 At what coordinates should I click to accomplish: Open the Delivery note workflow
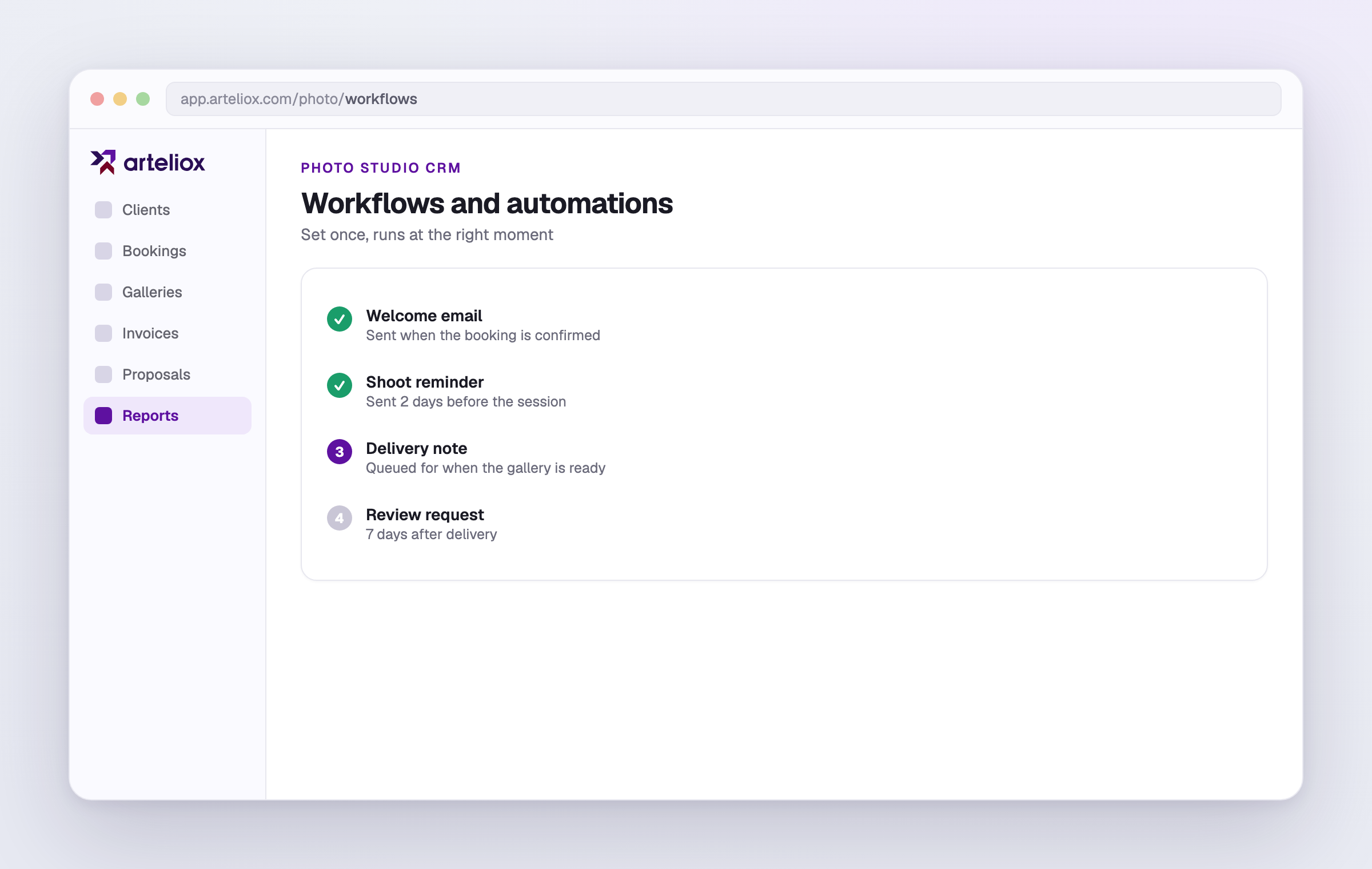(x=417, y=448)
